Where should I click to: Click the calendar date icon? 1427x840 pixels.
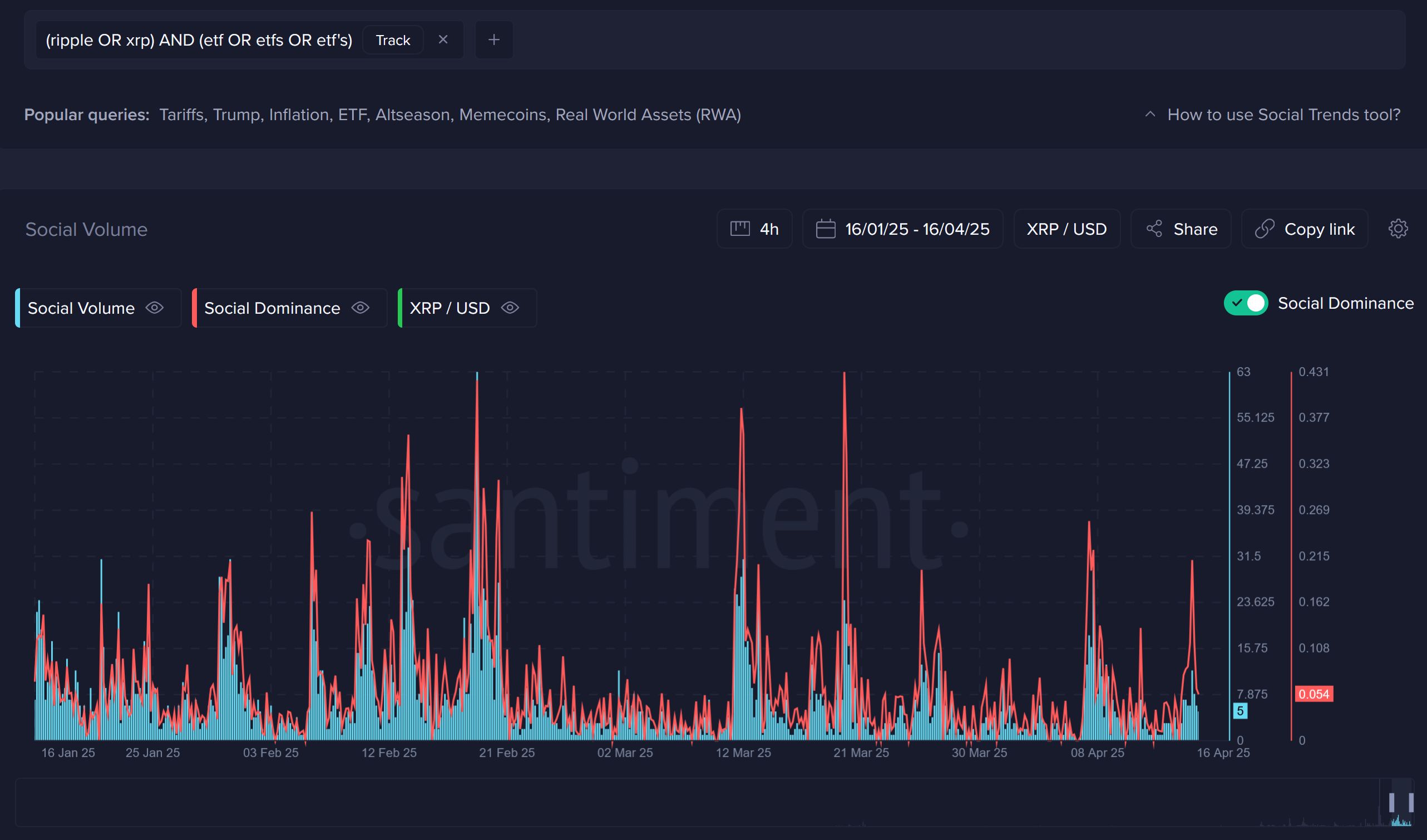point(825,229)
